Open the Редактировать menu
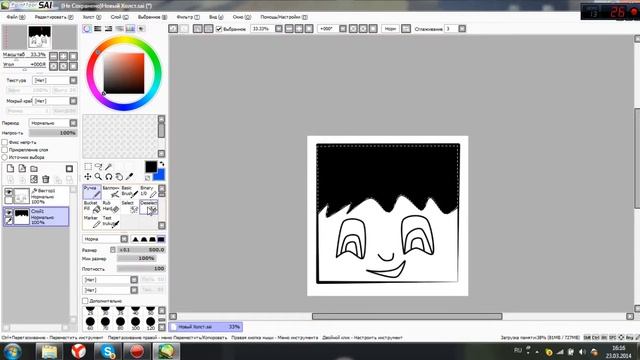This screenshot has height=360, width=640. click(54, 17)
